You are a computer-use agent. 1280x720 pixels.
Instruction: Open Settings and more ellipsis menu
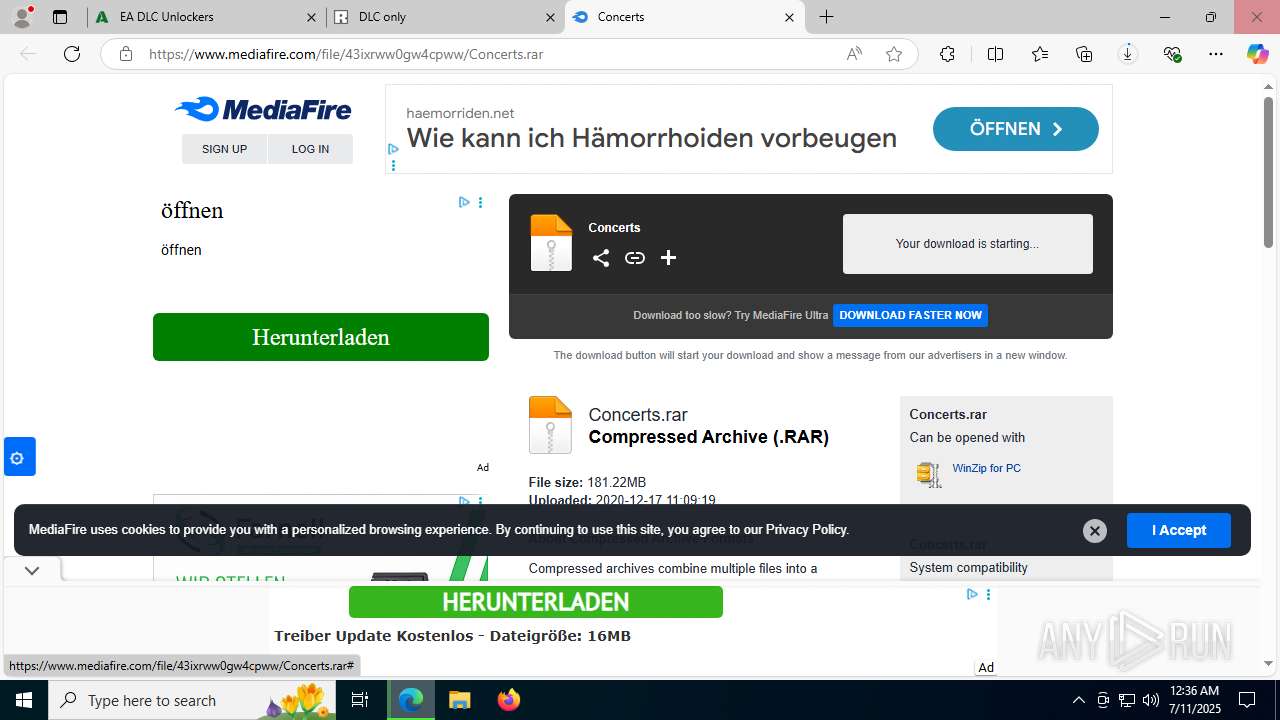[x=1216, y=54]
